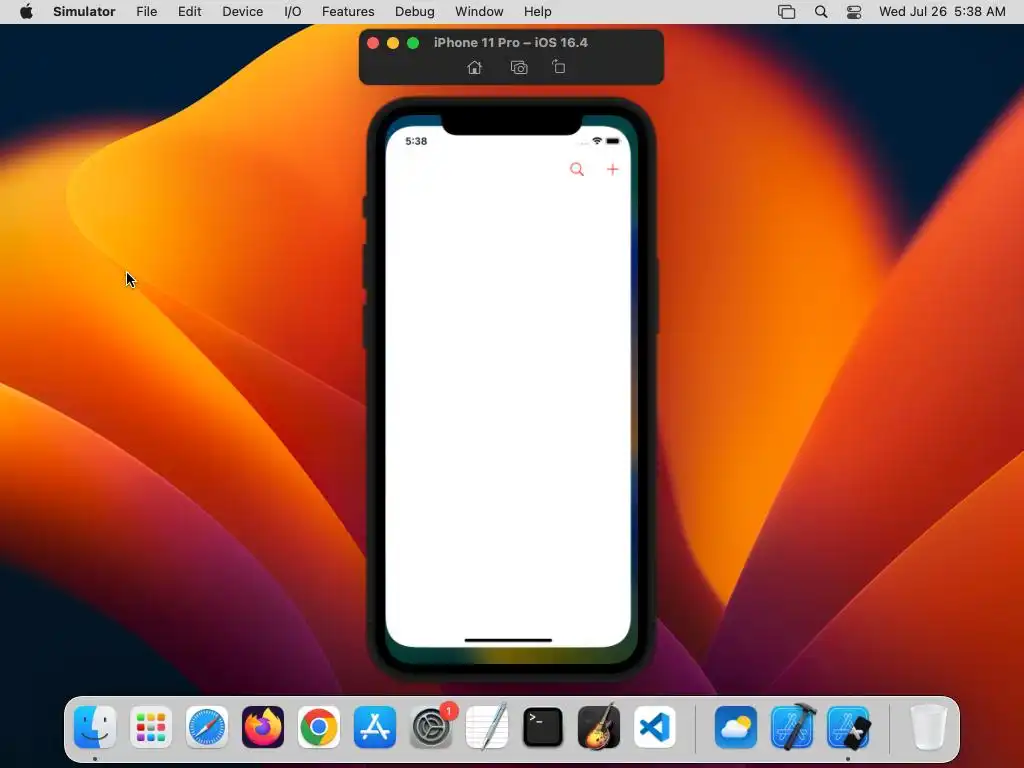
Task: Open App Store from the Dock
Action: 375,727
